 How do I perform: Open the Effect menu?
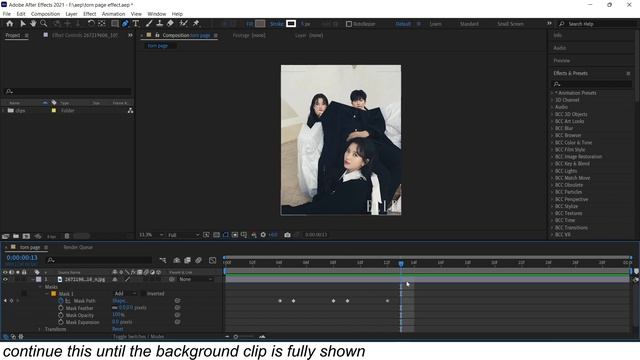click(x=90, y=14)
